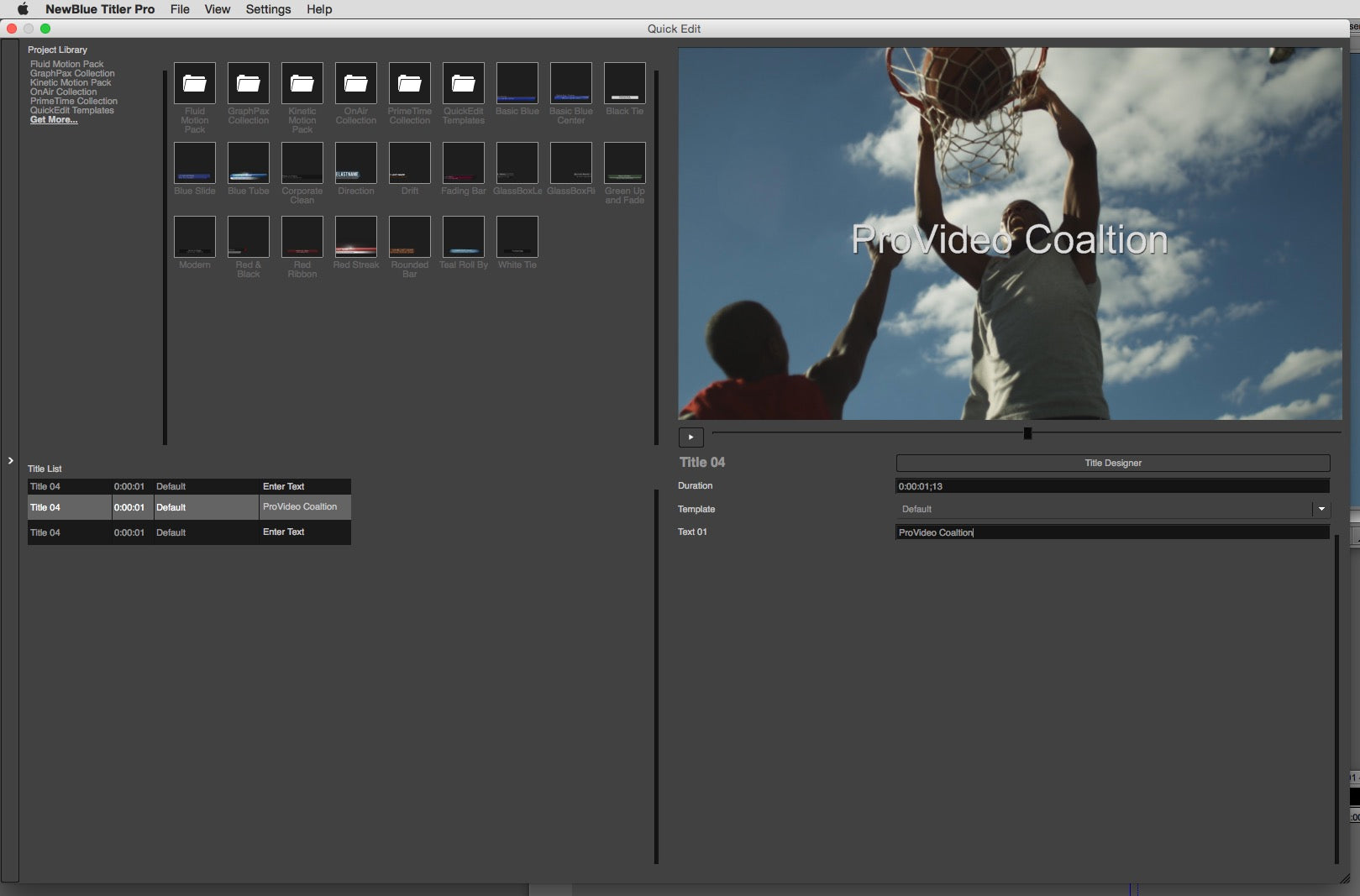This screenshot has width=1360, height=896.
Task: Click the Get More... link
Action: [x=54, y=119]
